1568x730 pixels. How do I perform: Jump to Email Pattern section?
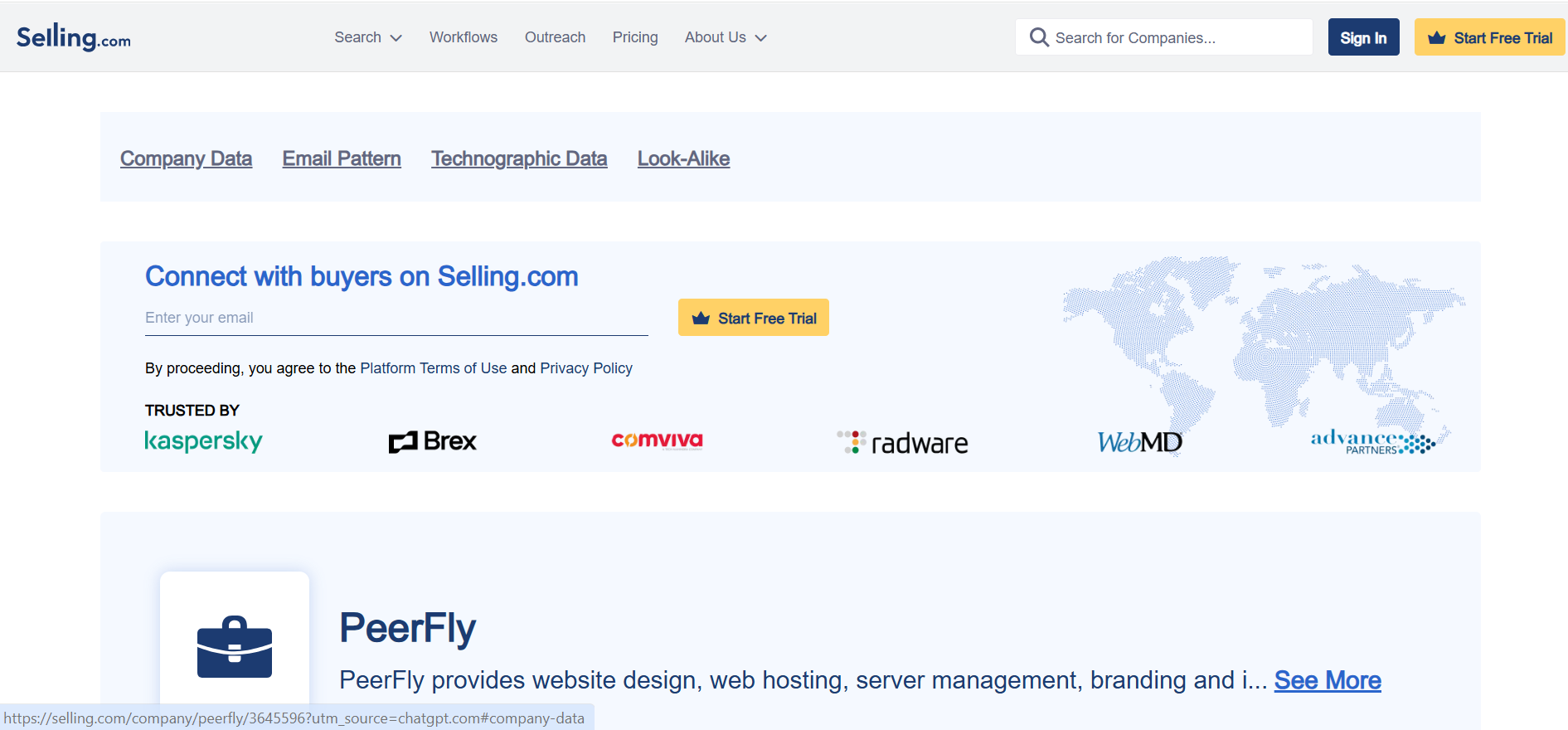(342, 158)
